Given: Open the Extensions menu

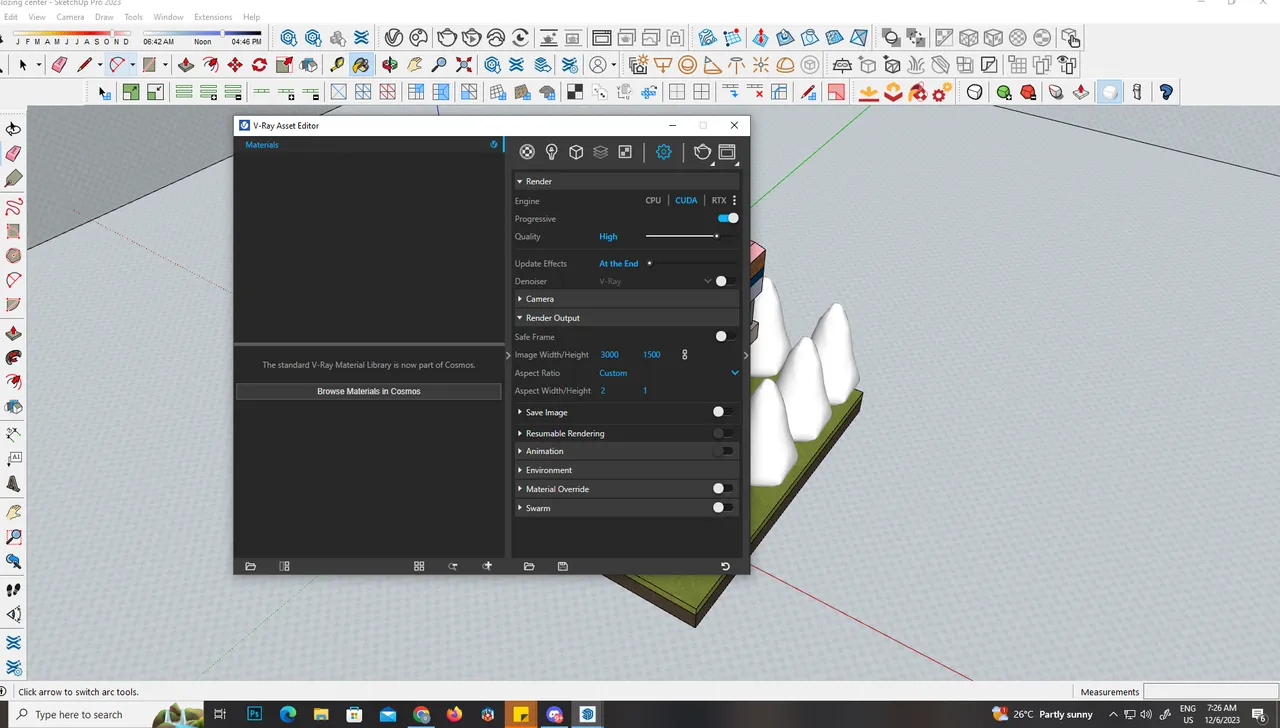Looking at the screenshot, I should tap(213, 17).
